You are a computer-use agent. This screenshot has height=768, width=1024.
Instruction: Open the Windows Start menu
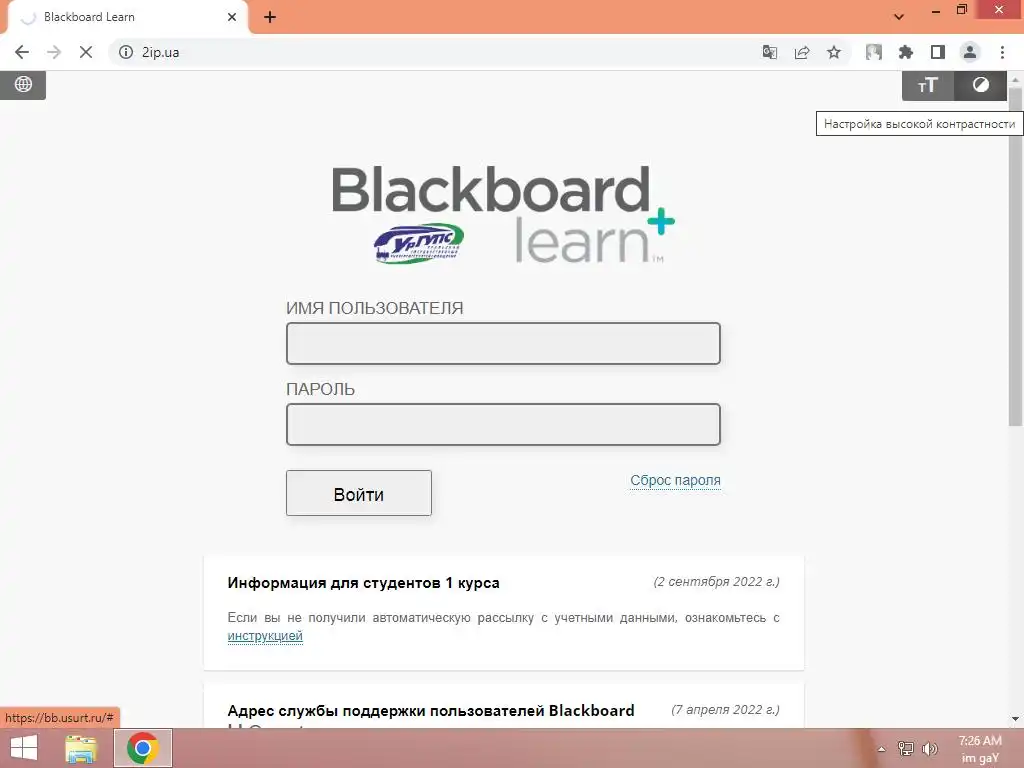click(24, 748)
